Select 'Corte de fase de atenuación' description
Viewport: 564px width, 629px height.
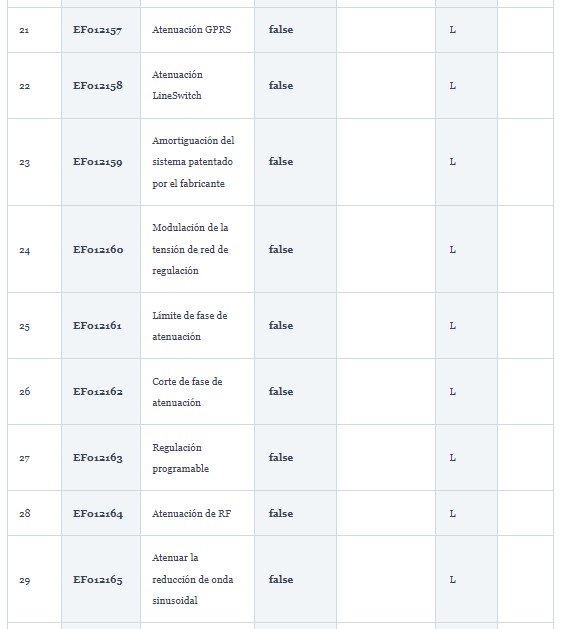[187, 392]
